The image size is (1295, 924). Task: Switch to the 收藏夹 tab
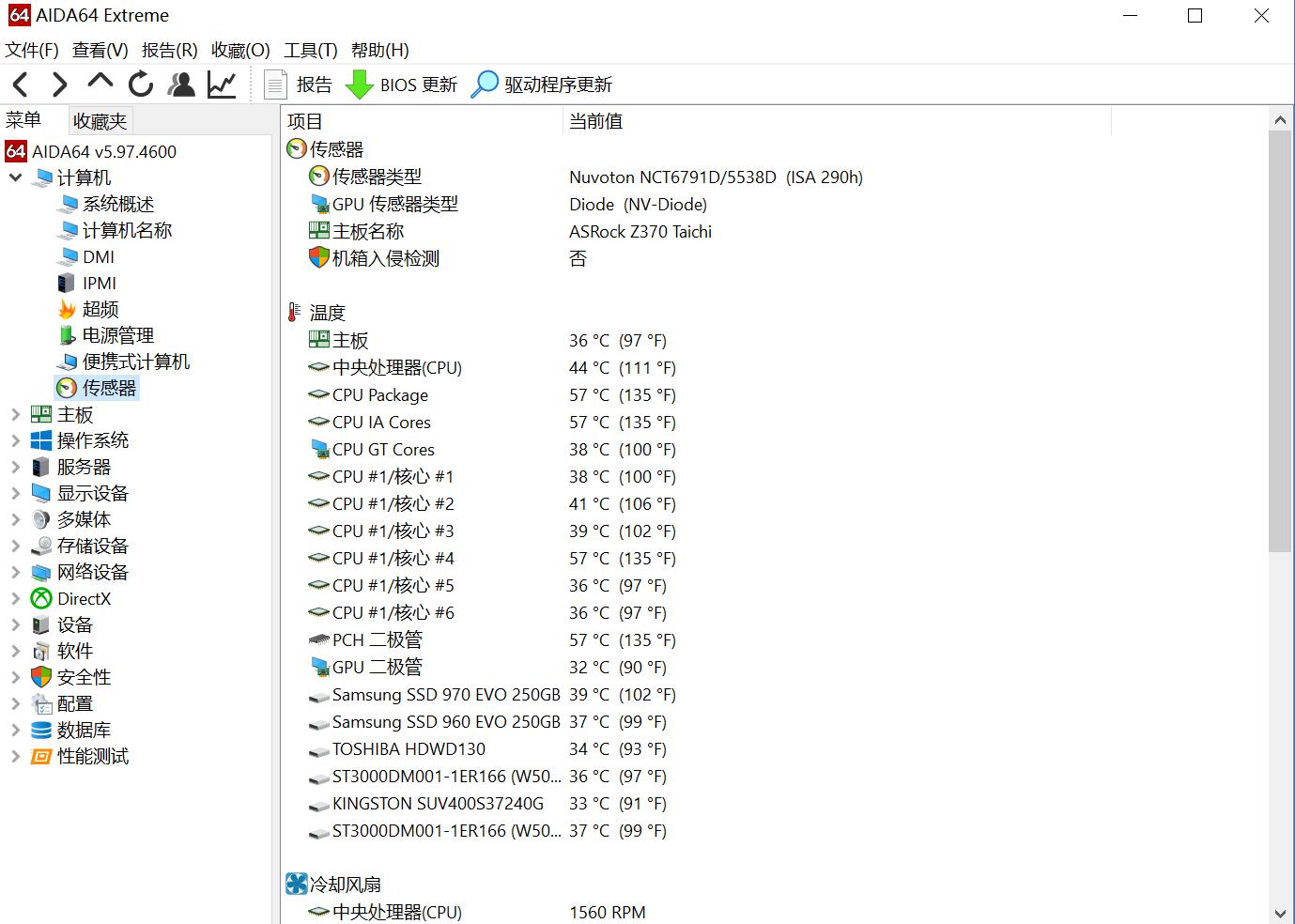pos(100,121)
